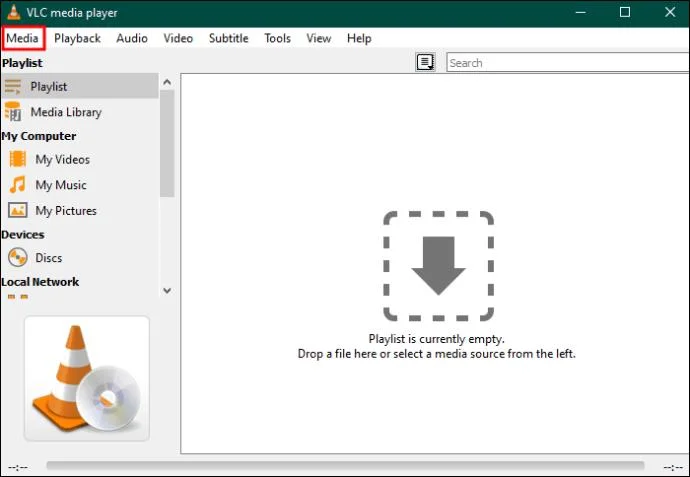
Task: Open the View menu
Action: click(x=319, y=38)
